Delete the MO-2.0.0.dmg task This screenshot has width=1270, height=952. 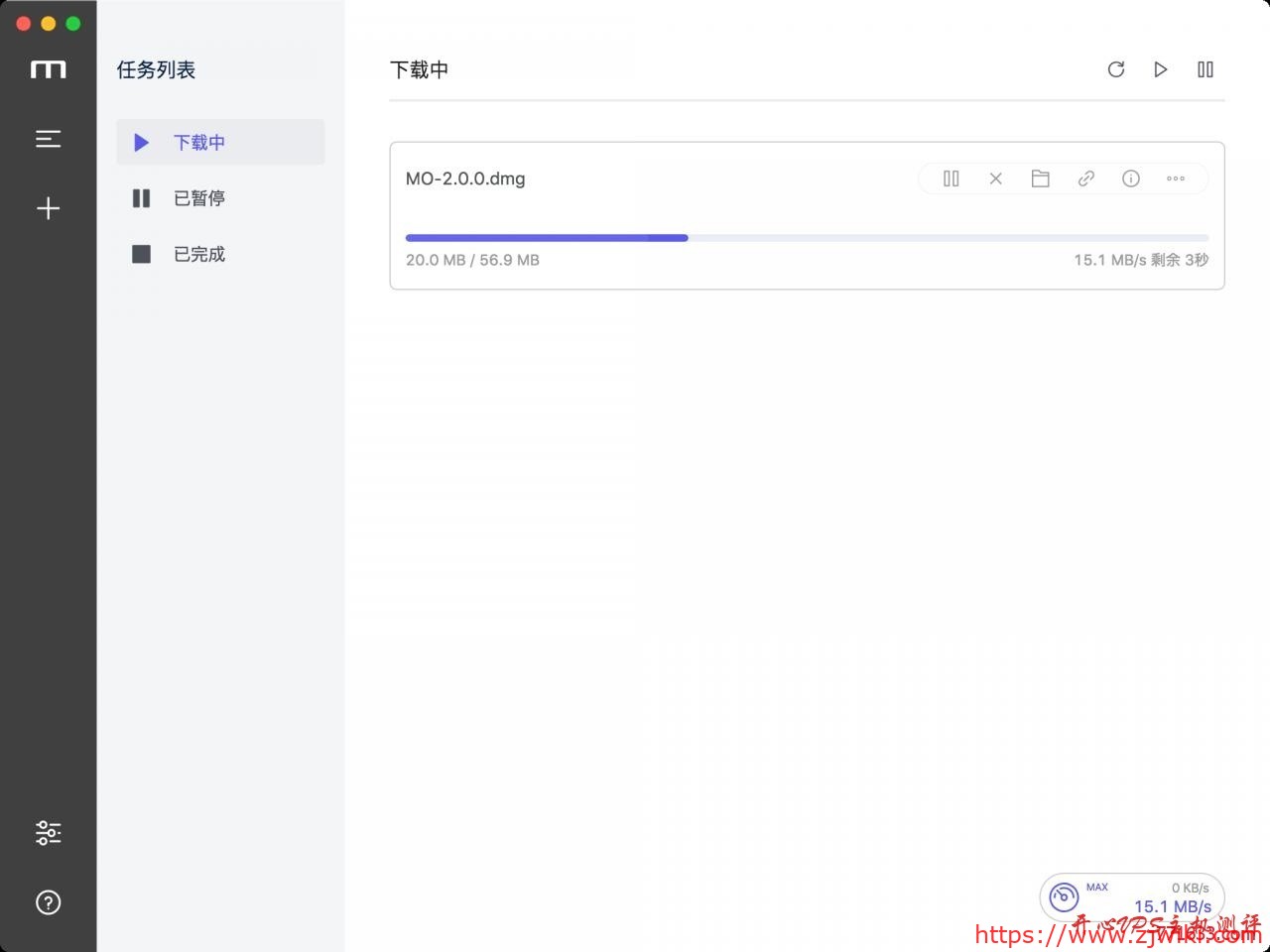pos(995,178)
